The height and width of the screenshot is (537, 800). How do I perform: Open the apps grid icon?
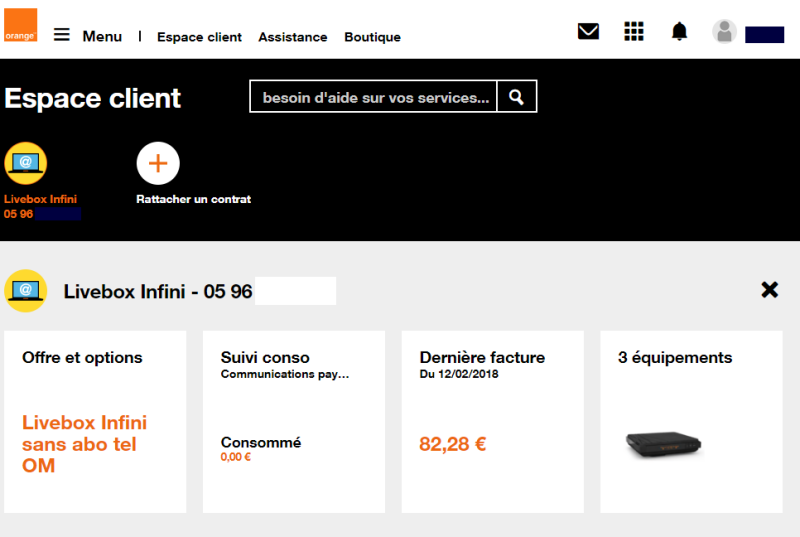point(634,31)
